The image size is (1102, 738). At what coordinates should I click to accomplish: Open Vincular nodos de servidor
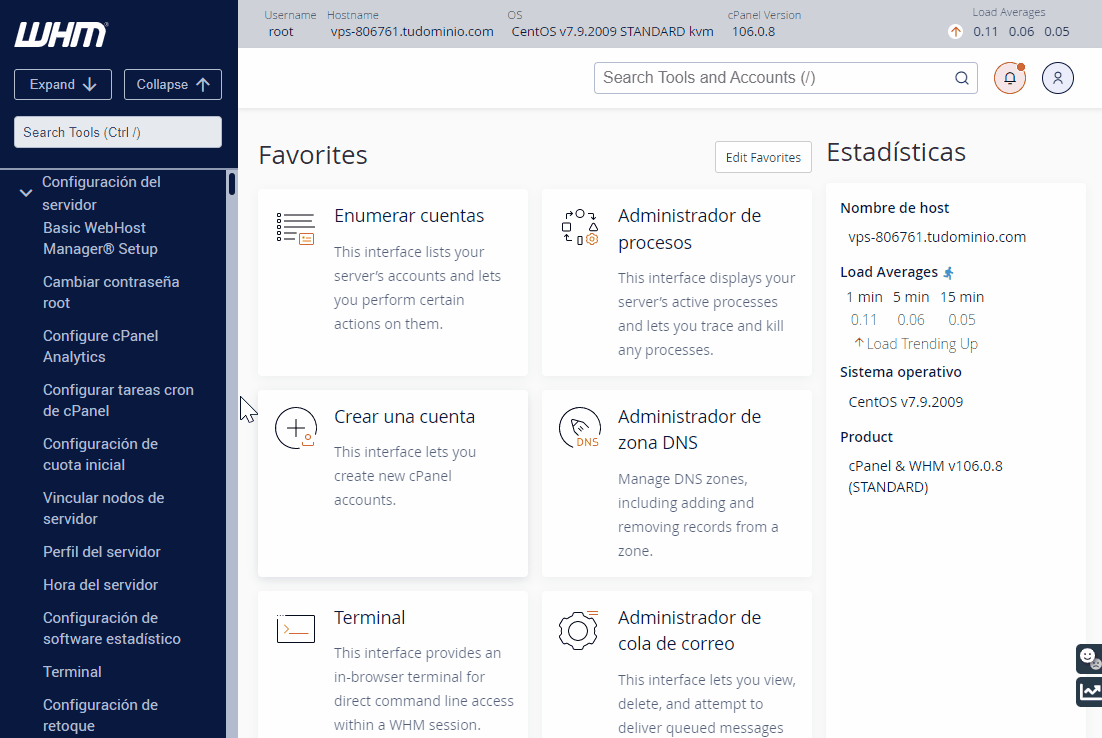(103, 508)
